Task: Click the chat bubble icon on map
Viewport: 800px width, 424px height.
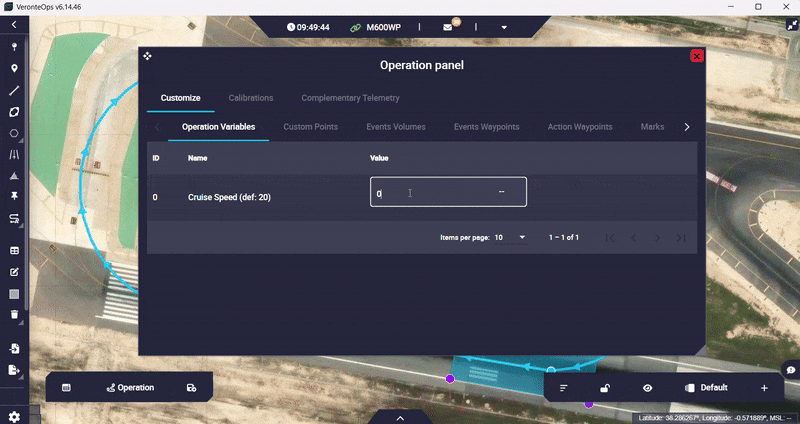Action: point(790,370)
